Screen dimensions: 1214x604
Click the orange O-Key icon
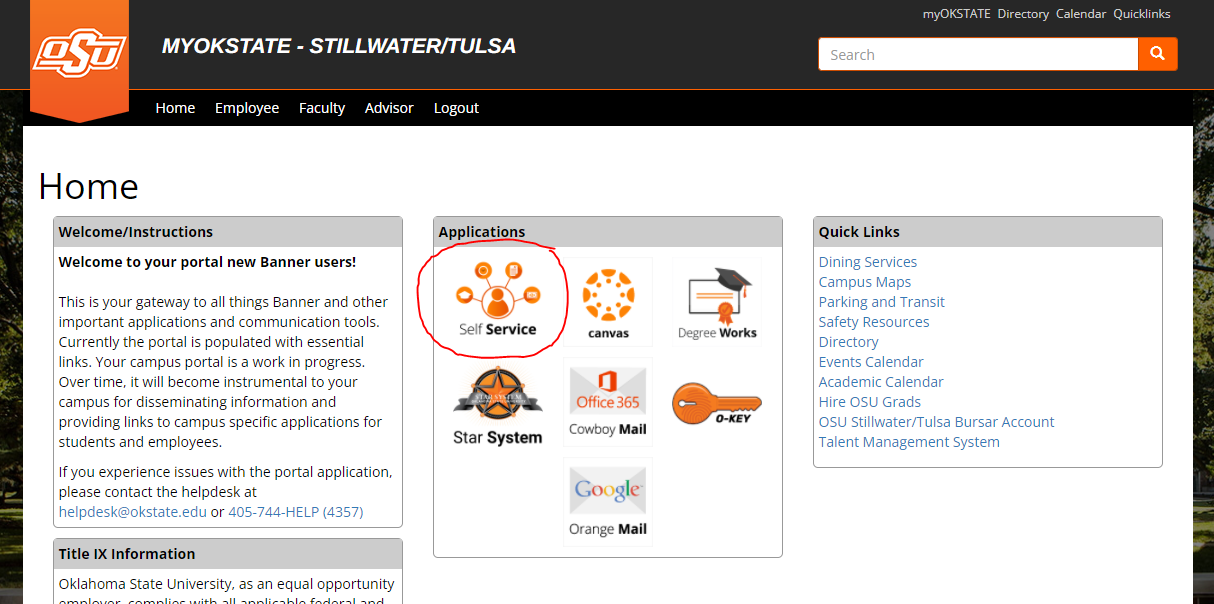point(717,403)
